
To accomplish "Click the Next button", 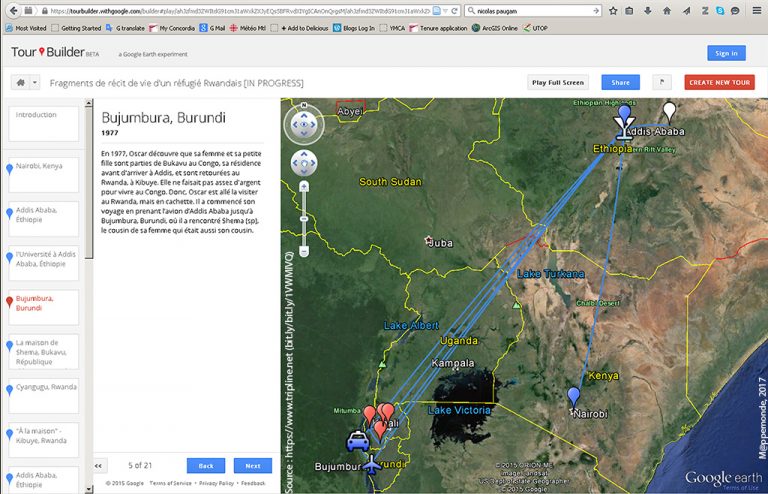I will pos(252,465).
